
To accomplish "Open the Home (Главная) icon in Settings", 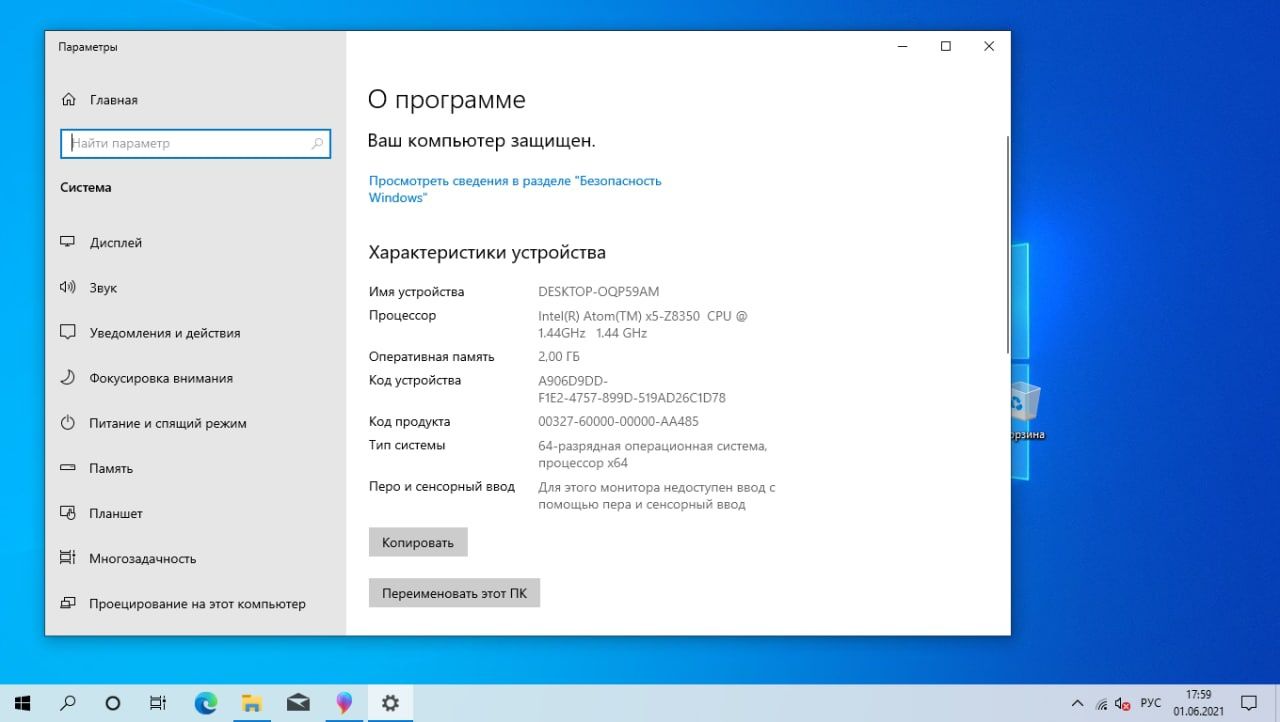I will pyautogui.click(x=68, y=100).
